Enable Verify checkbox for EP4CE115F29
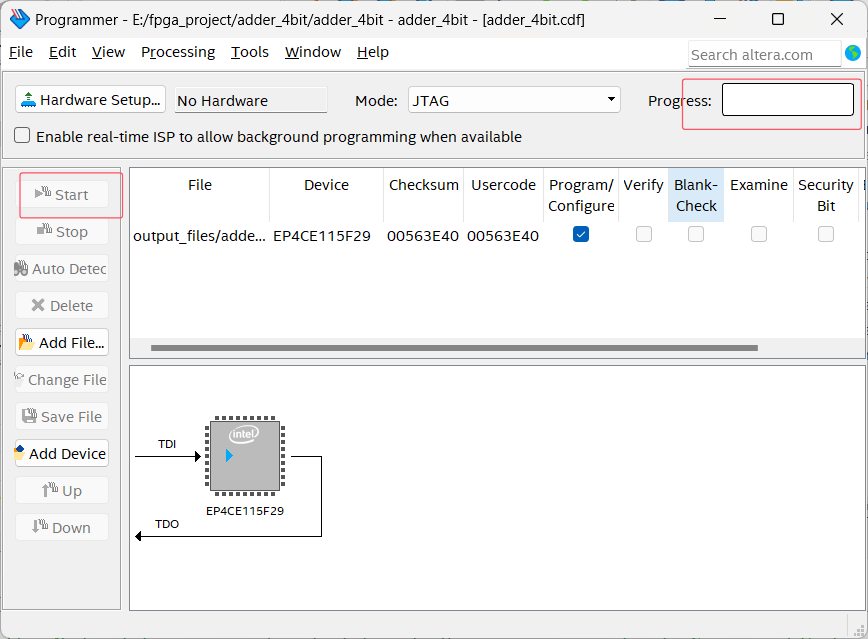 click(x=644, y=234)
